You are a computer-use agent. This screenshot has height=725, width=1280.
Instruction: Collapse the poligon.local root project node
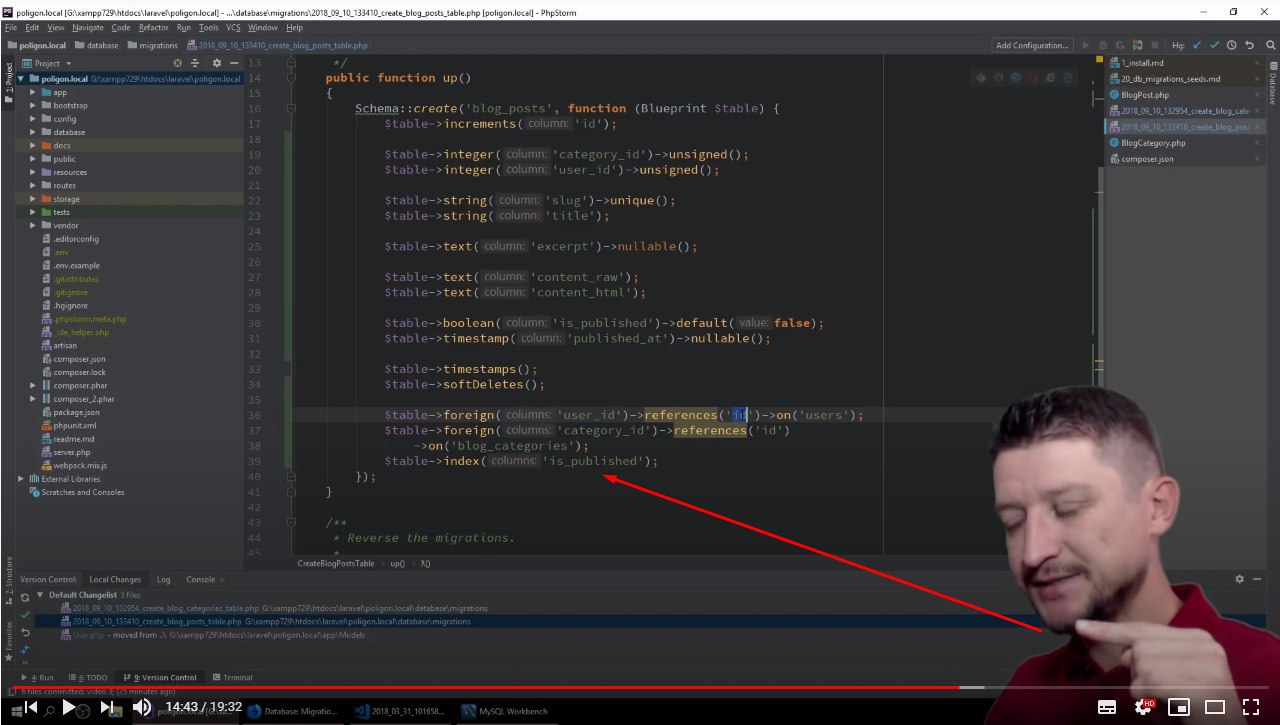22,78
